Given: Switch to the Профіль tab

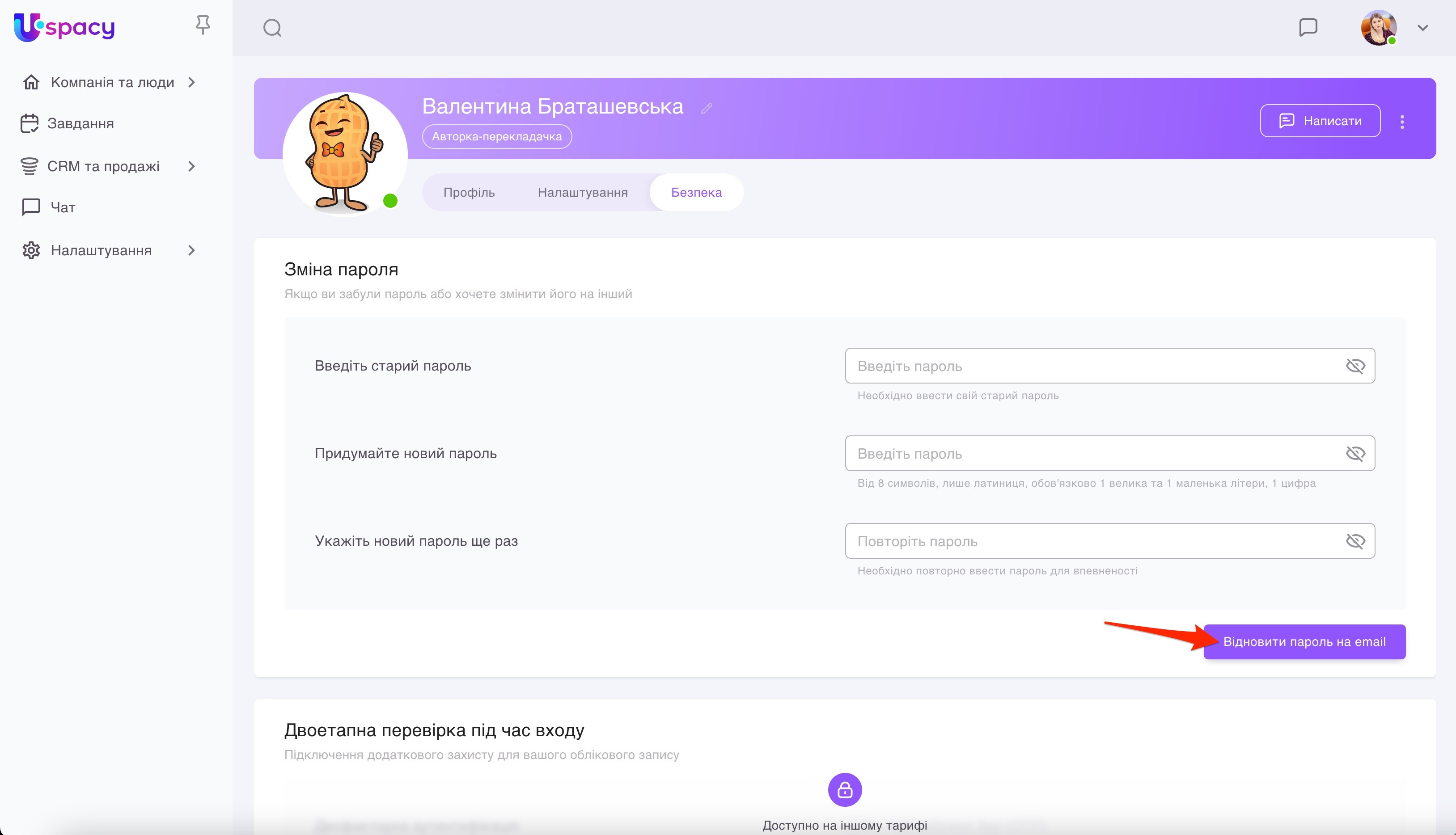Looking at the screenshot, I should tap(469, 192).
